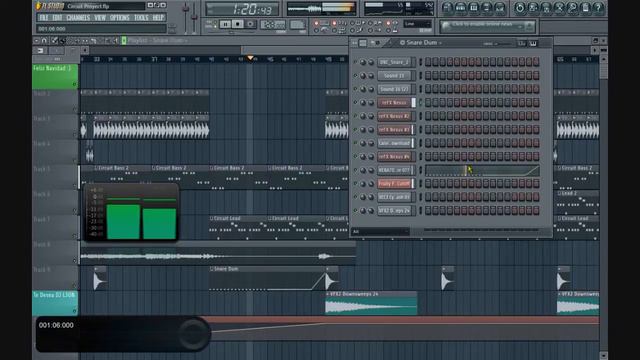This screenshot has width=640, height=360.
Task: Select the reFX Nexus #3 channel button
Action: 393,129
